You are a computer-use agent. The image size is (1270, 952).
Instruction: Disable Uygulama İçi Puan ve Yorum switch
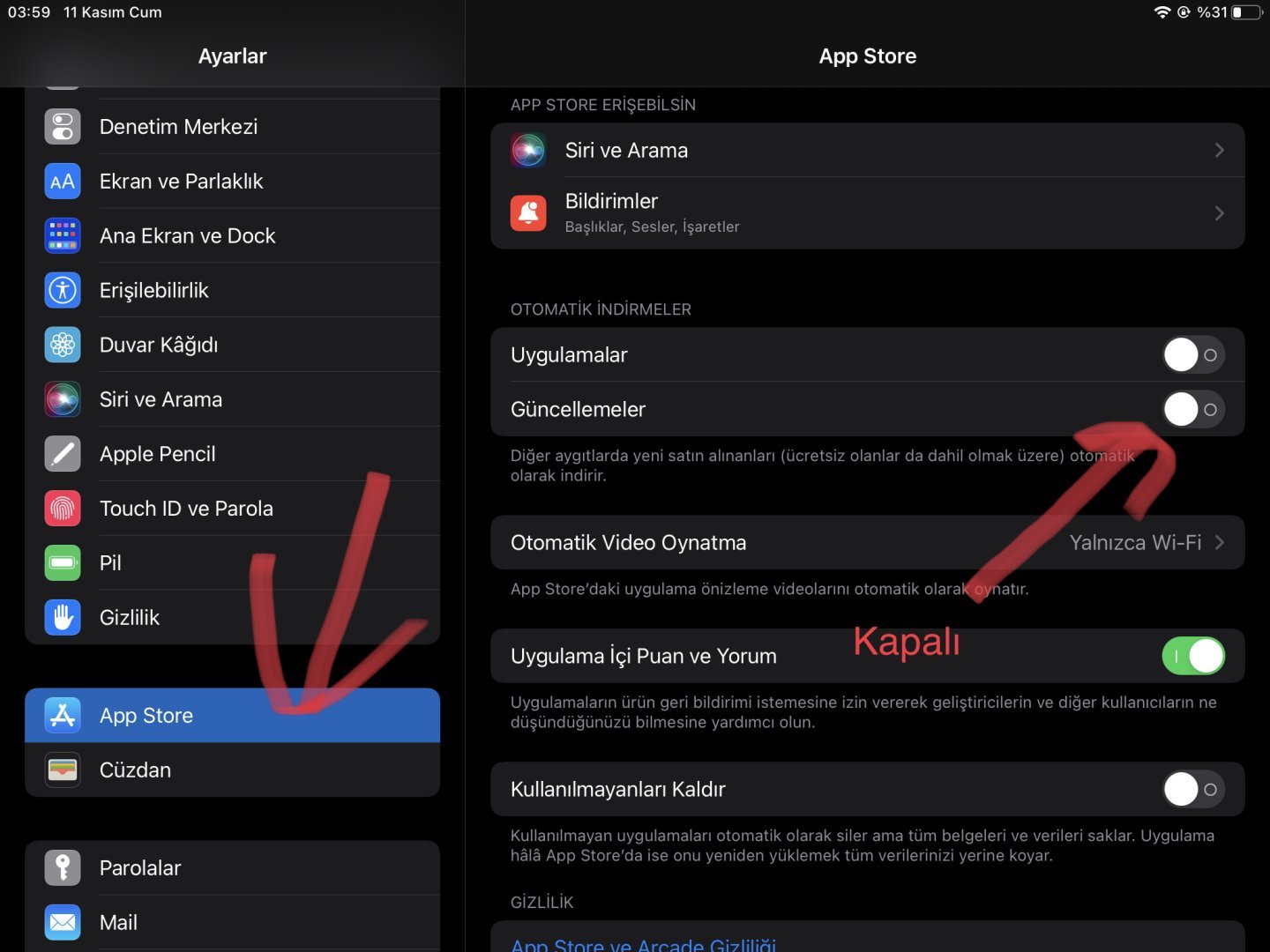coord(1193,657)
